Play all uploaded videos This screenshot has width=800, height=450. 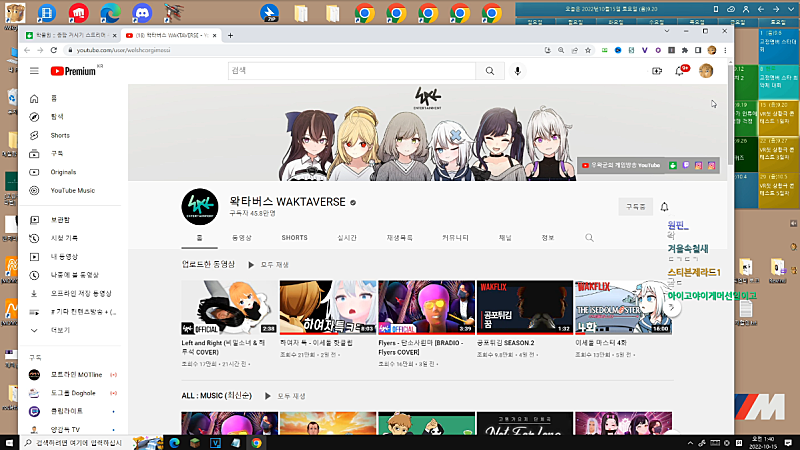(268, 265)
